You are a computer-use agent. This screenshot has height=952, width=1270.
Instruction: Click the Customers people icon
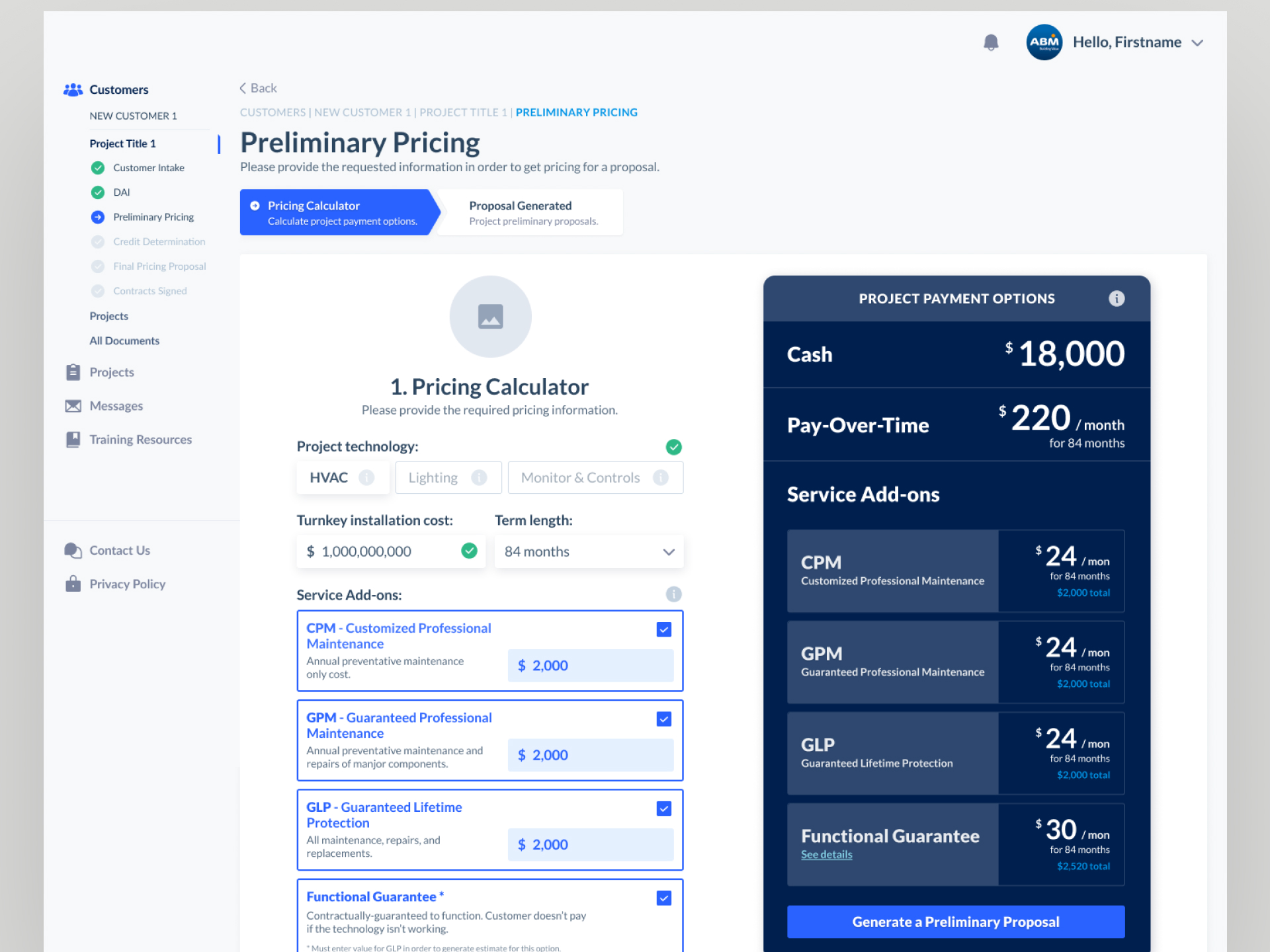73,89
